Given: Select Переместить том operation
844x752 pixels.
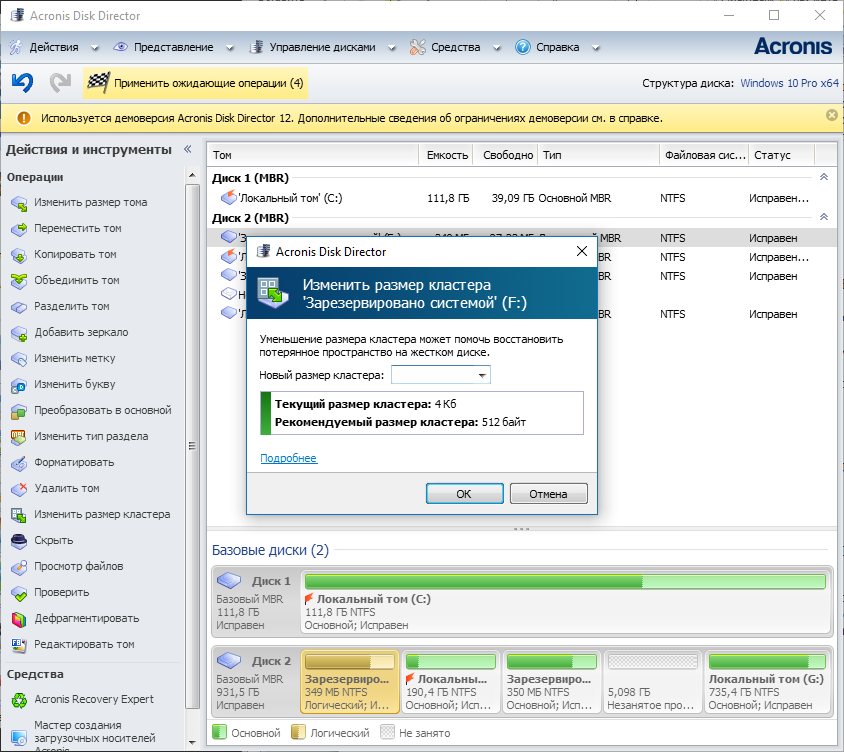Looking at the screenshot, I should pyautogui.click(x=78, y=228).
